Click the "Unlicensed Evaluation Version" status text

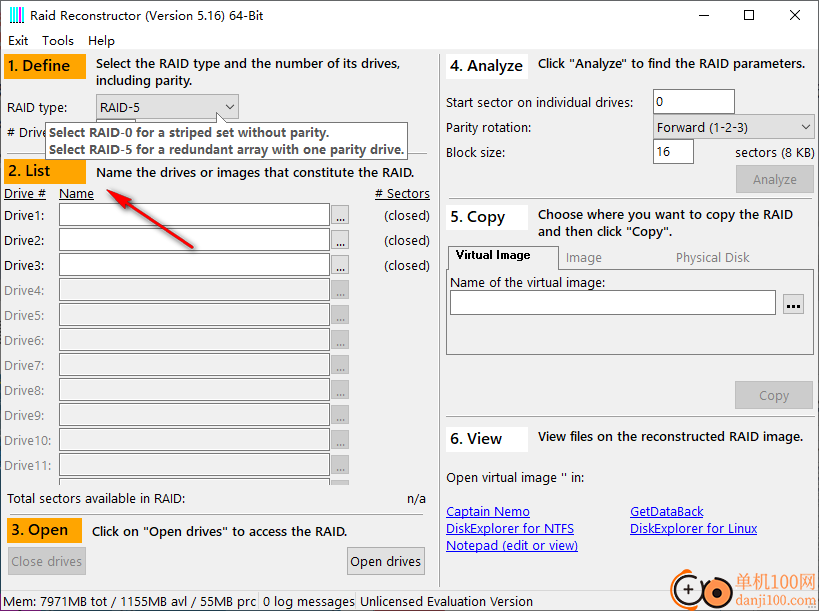447,602
